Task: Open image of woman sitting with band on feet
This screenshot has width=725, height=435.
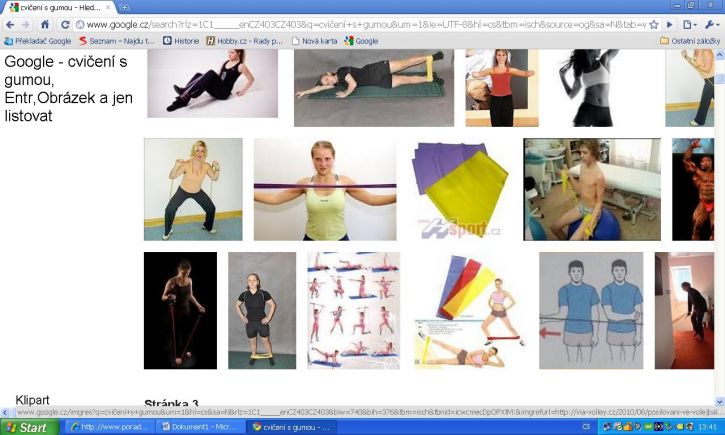Action: coord(212,83)
